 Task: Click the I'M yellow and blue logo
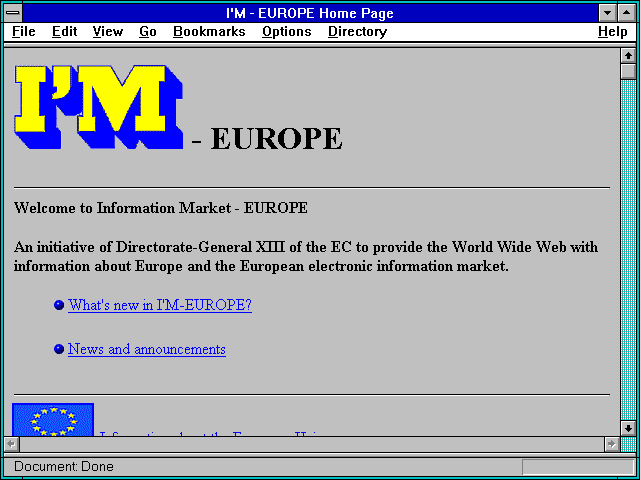[98, 107]
